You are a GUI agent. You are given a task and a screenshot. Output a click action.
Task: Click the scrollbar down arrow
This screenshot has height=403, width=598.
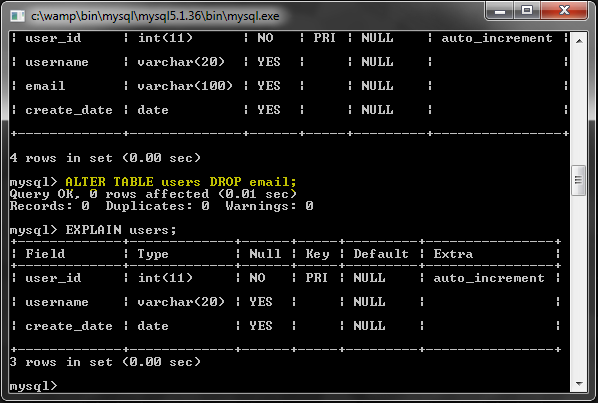[579, 384]
